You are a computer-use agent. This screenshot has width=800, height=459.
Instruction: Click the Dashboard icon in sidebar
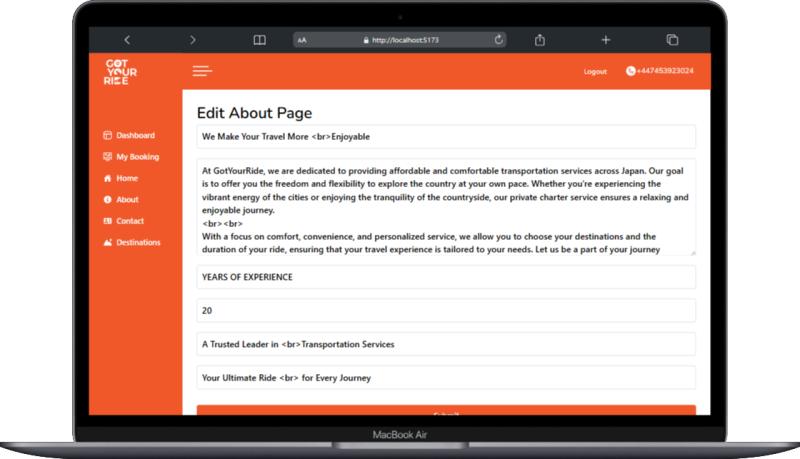pyautogui.click(x=107, y=135)
